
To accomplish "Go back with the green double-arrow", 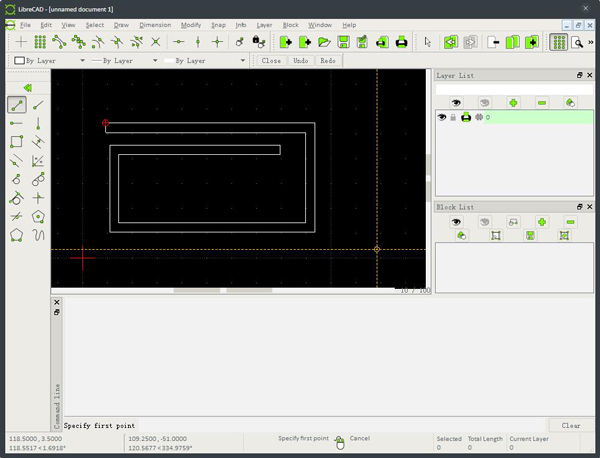I will (28, 88).
